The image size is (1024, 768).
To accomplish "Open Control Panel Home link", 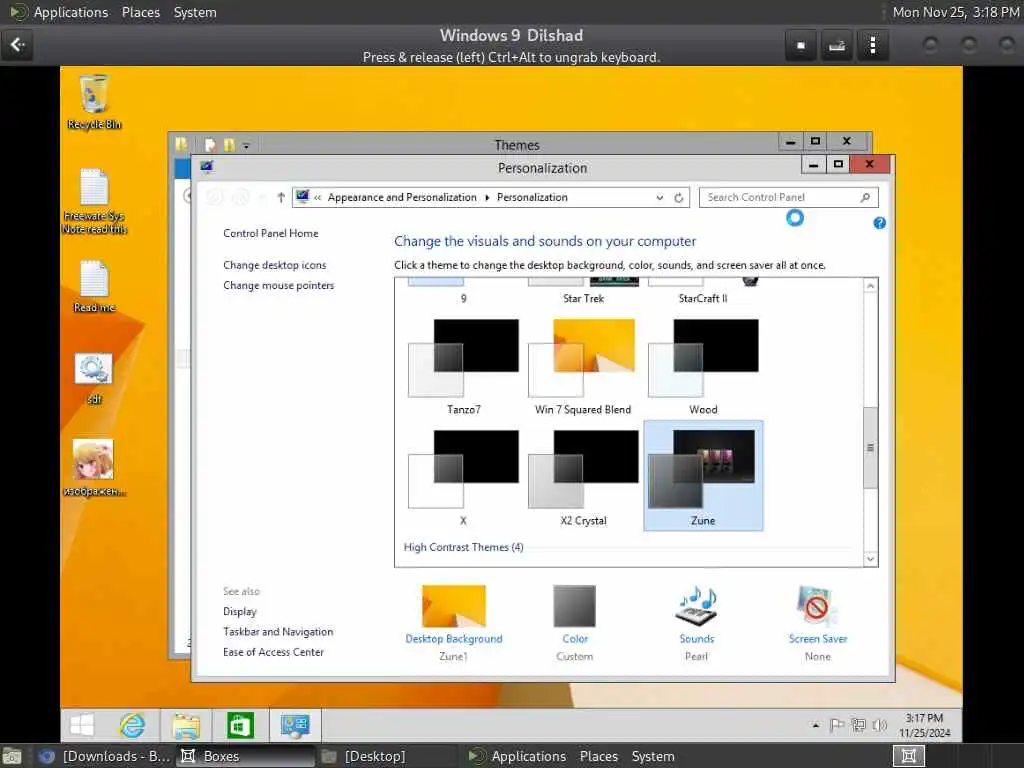I will point(271,233).
